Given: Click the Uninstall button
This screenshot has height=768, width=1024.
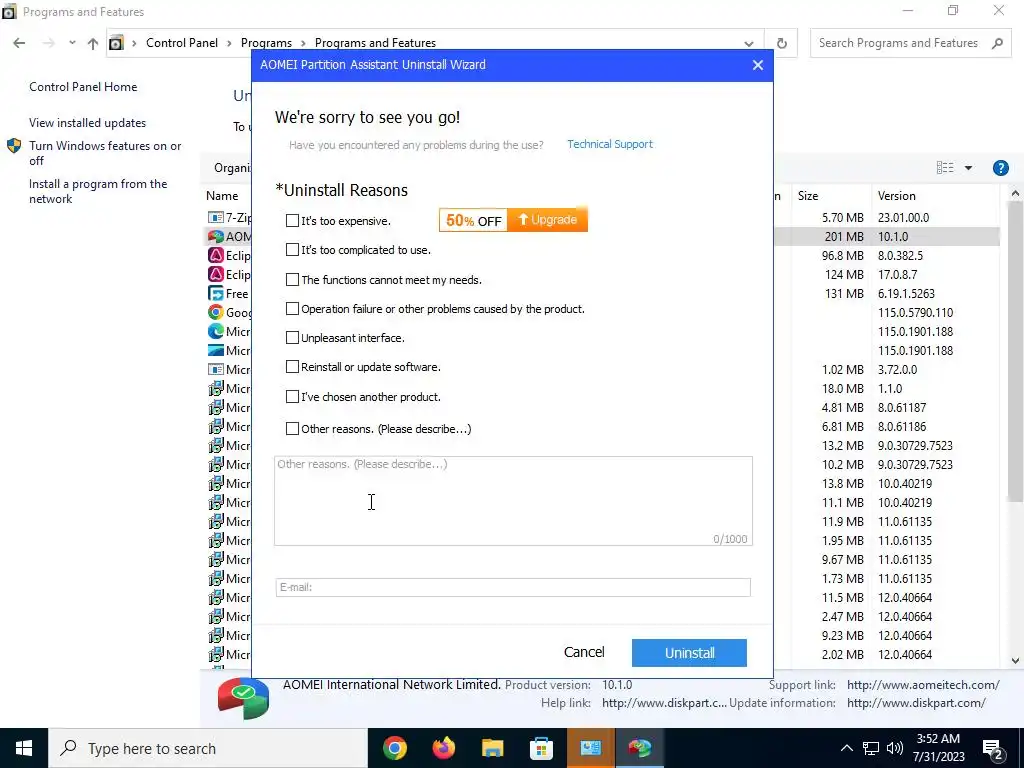Looking at the screenshot, I should pos(689,652).
